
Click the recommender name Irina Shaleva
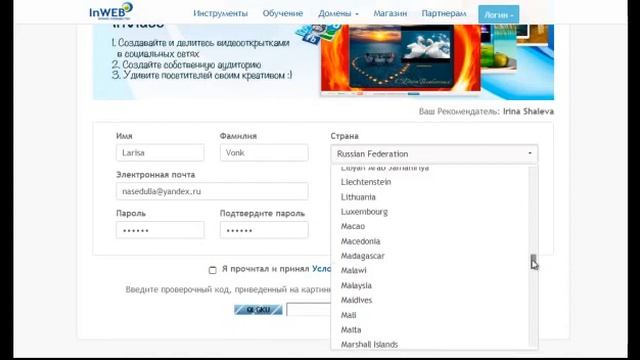click(528, 111)
